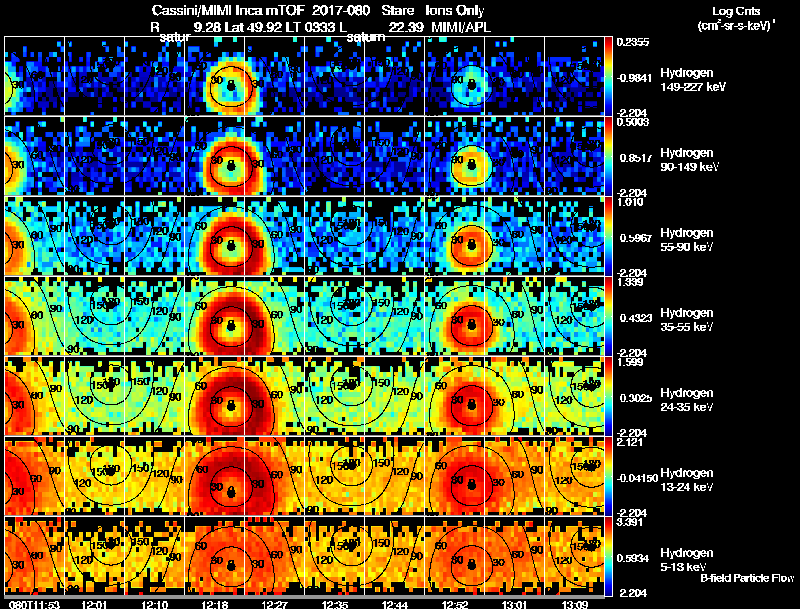Click the color bar beside Hydrogen 90-149 keV
Viewport: 800px width, 609px height.
tap(608, 156)
